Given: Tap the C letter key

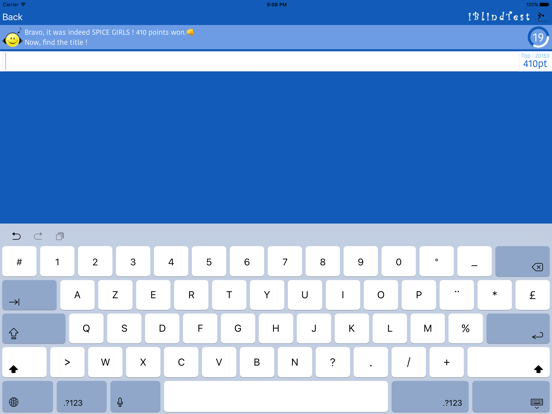Looking at the screenshot, I should 181,362.
